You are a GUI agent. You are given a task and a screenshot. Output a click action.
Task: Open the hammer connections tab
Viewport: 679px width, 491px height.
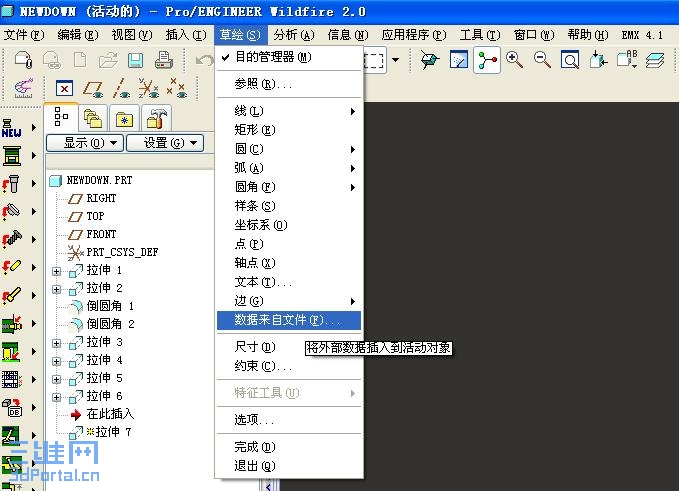point(156,118)
